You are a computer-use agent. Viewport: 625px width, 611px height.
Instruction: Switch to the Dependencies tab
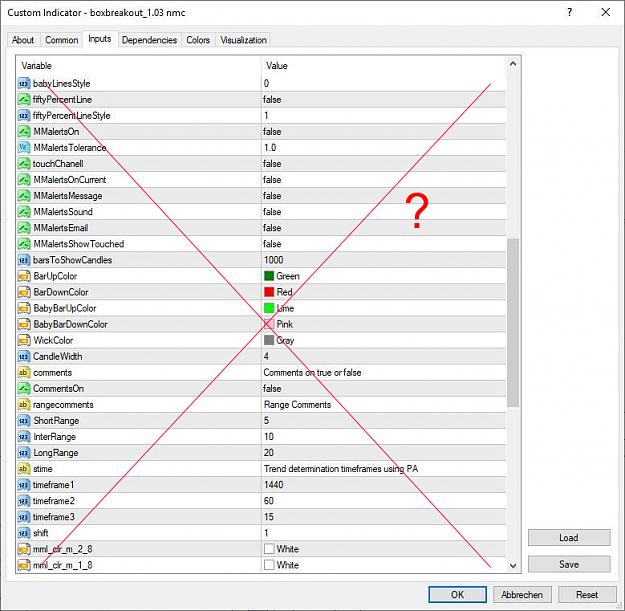click(149, 40)
